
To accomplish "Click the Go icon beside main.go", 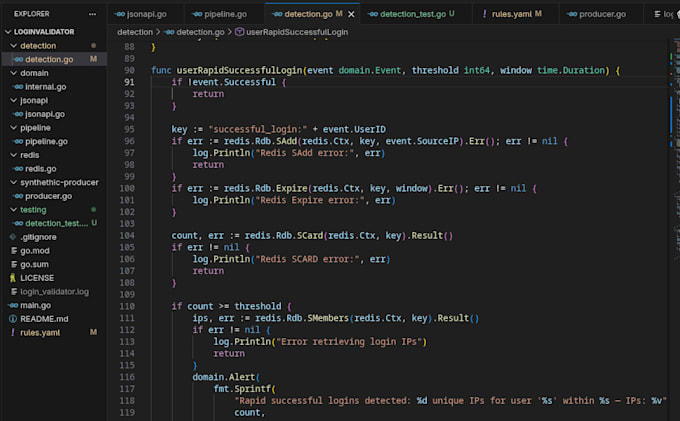I will [x=13, y=305].
